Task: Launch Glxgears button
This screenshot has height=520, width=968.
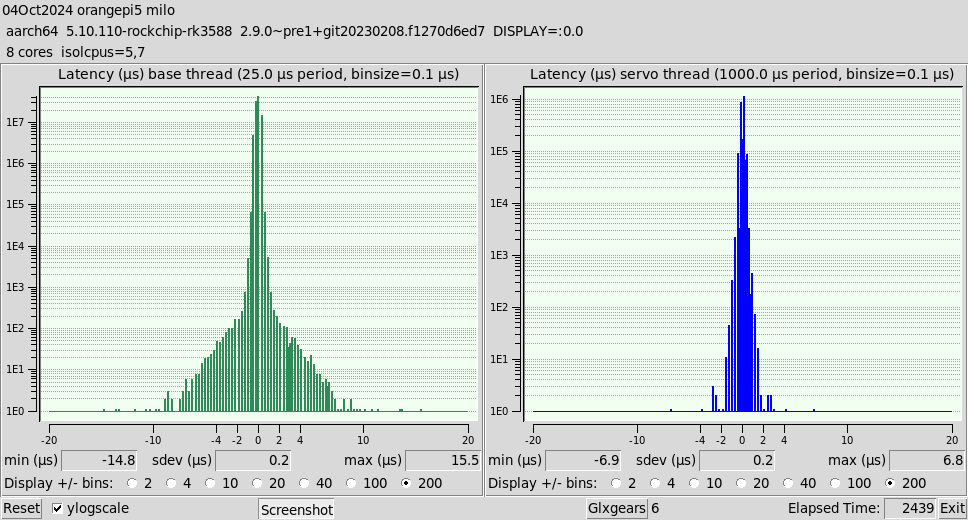Action: click(616, 508)
